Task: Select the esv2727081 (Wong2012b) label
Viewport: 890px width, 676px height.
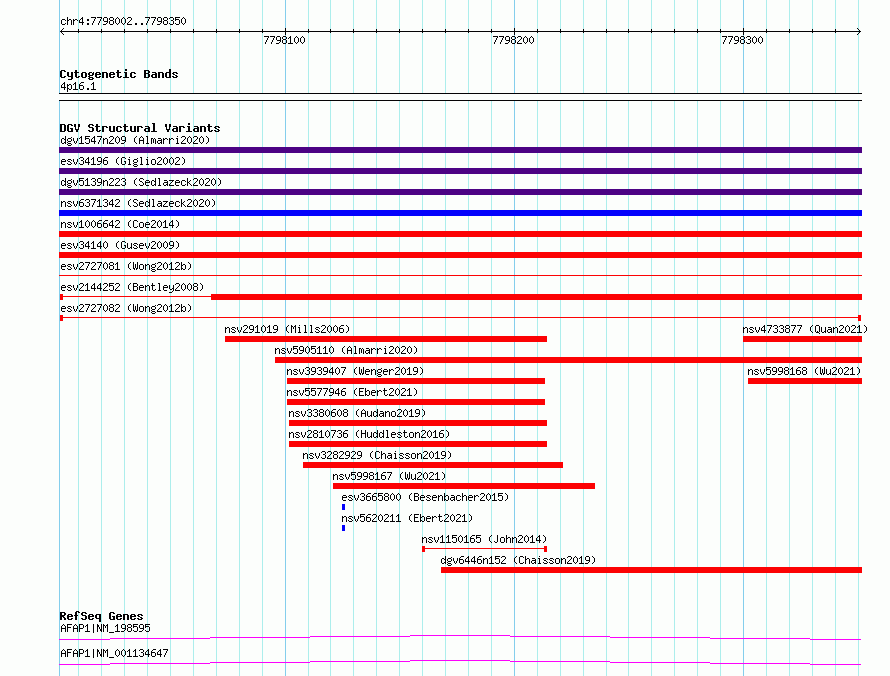Action: tap(126, 266)
